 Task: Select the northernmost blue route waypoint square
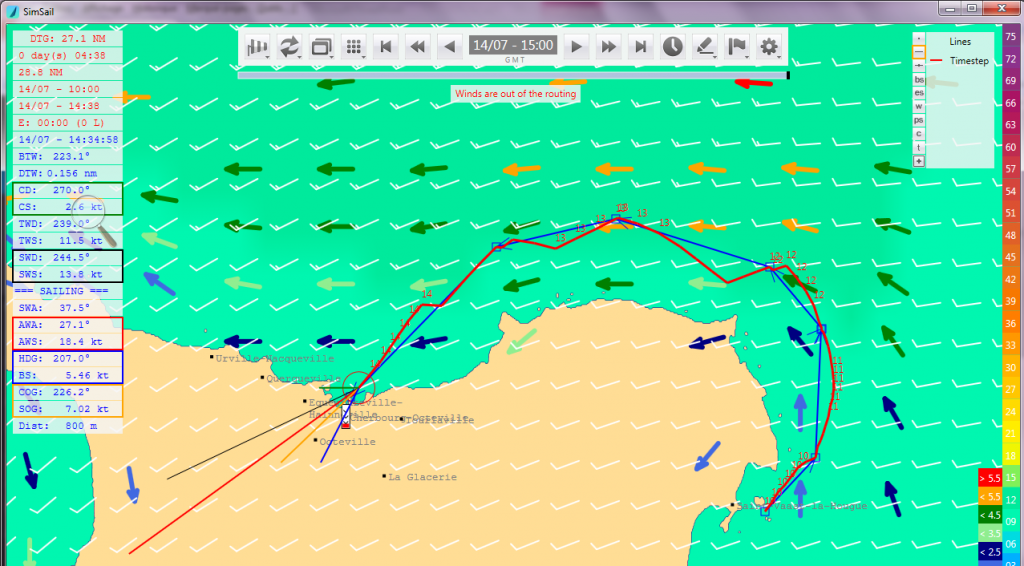tap(615, 218)
